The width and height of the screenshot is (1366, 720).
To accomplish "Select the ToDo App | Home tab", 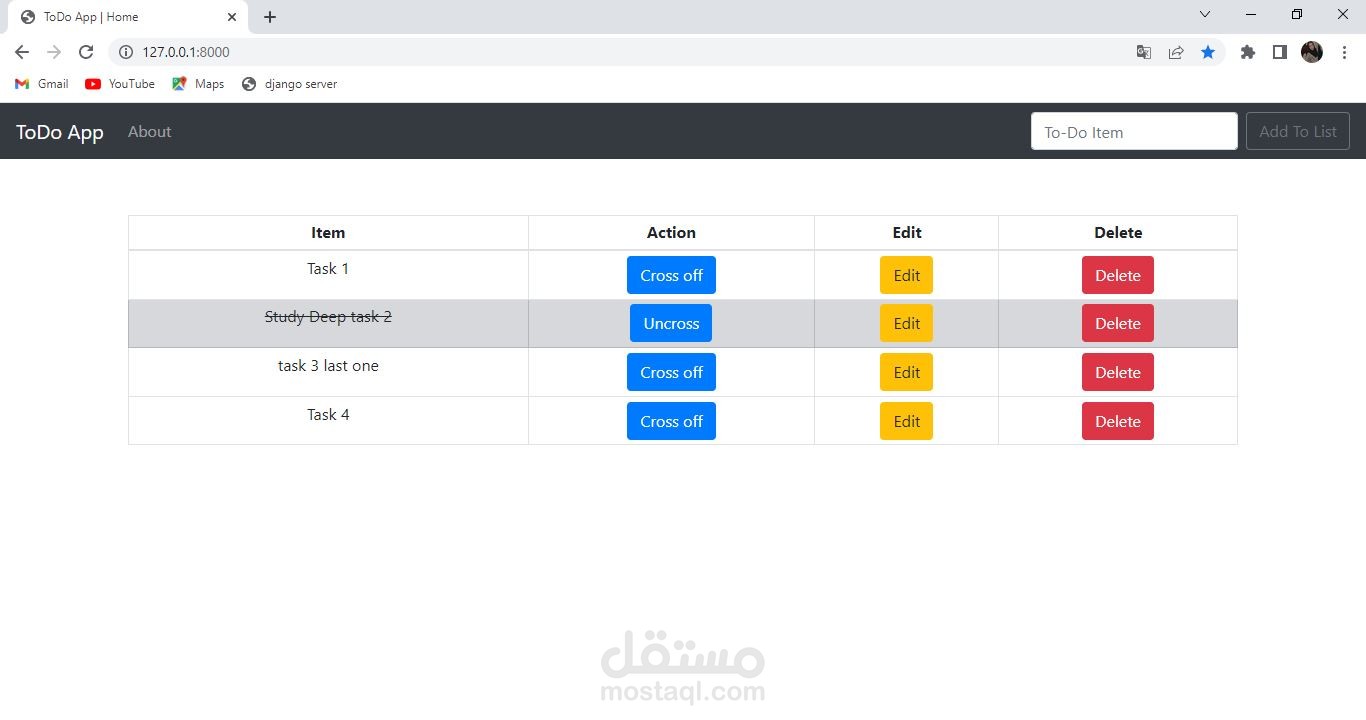I will tap(127, 17).
